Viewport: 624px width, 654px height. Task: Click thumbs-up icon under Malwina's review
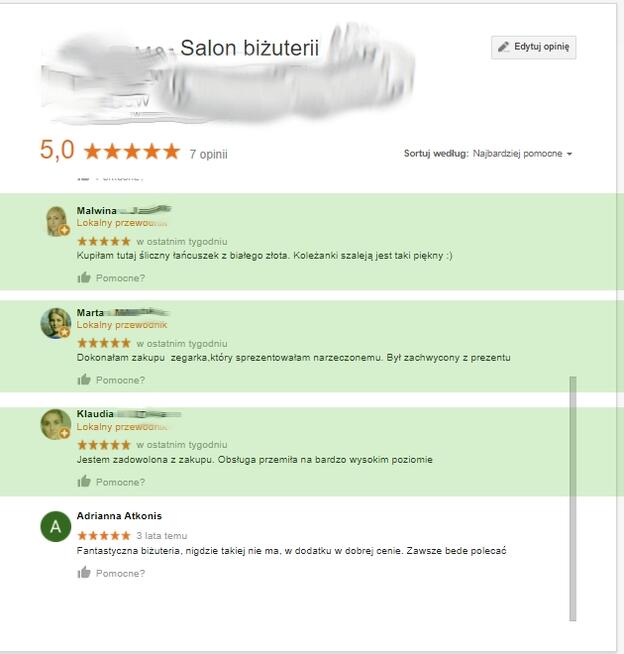coord(84,277)
